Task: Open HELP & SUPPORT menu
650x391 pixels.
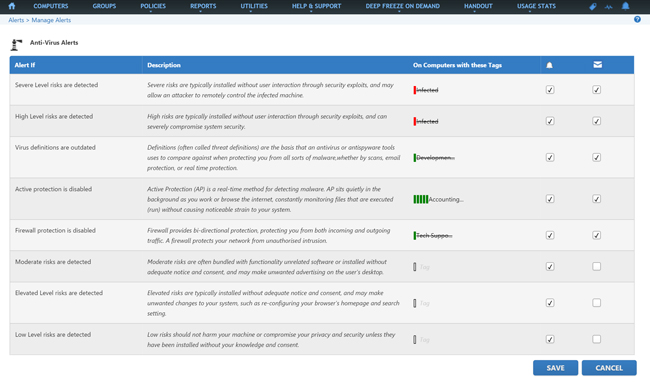Action: pyautogui.click(x=316, y=6)
